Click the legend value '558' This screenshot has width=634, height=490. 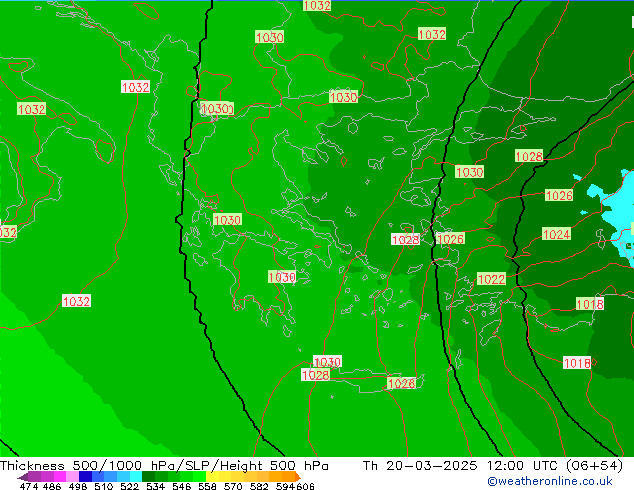[x=207, y=486]
